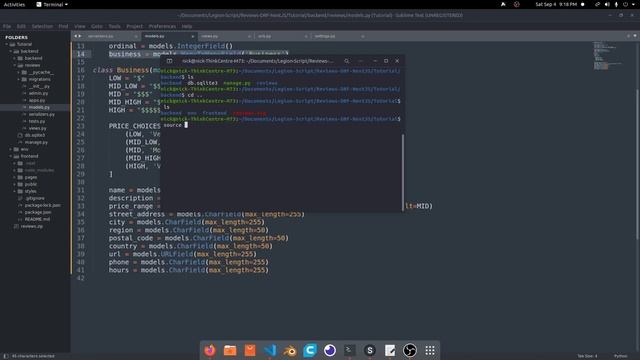Open the File menu

click(x=7, y=26)
